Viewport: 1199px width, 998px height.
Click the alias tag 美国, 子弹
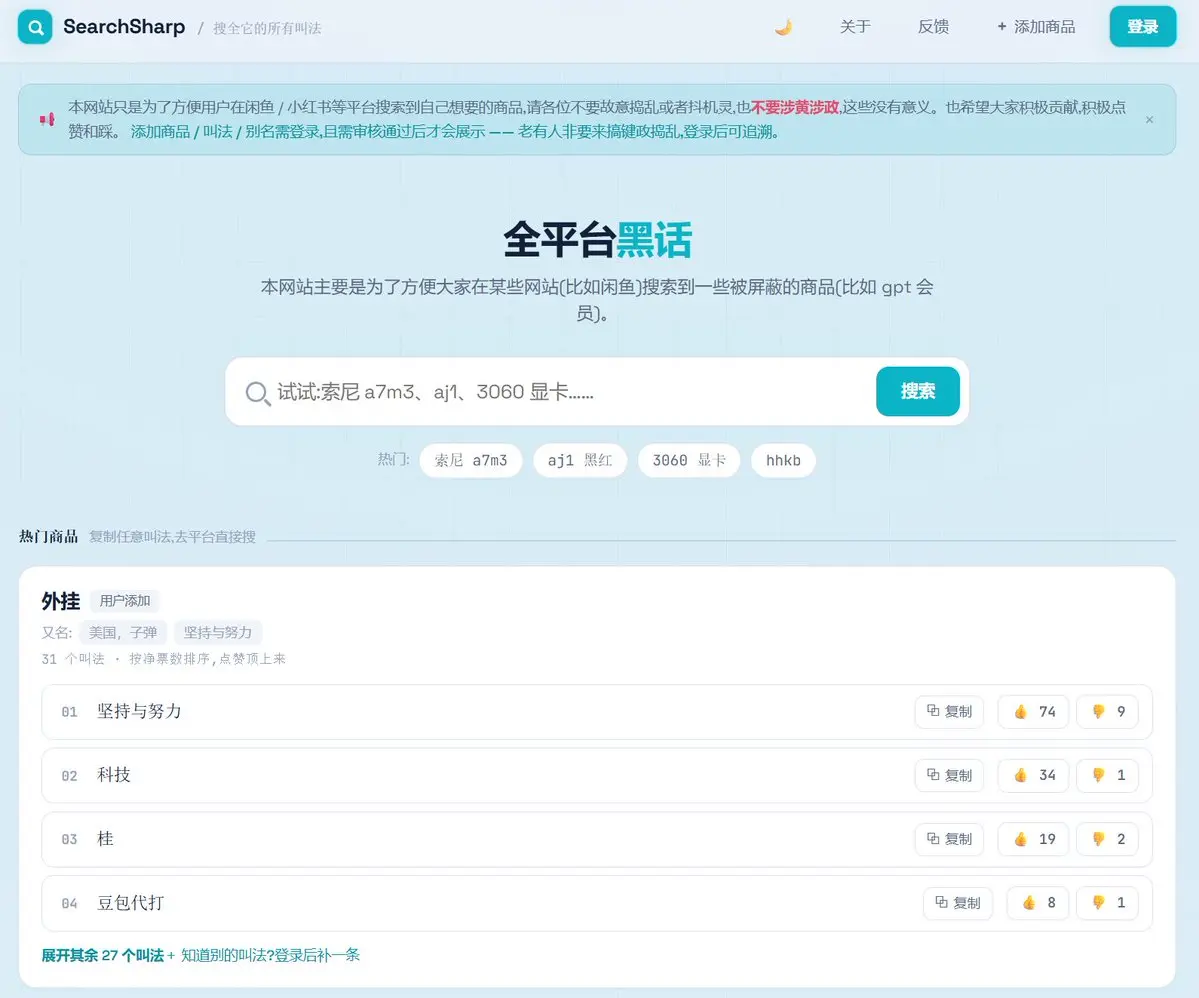click(x=122, y=632)
